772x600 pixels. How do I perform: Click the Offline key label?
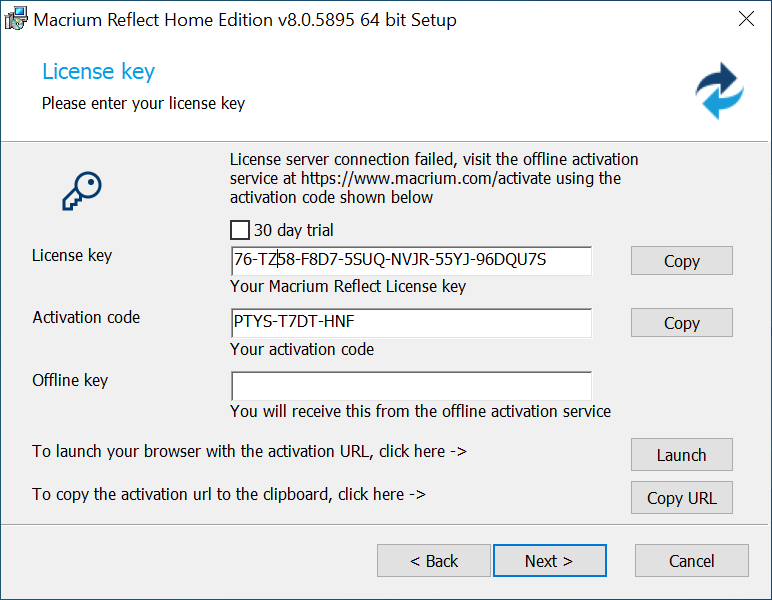(70, 380)
